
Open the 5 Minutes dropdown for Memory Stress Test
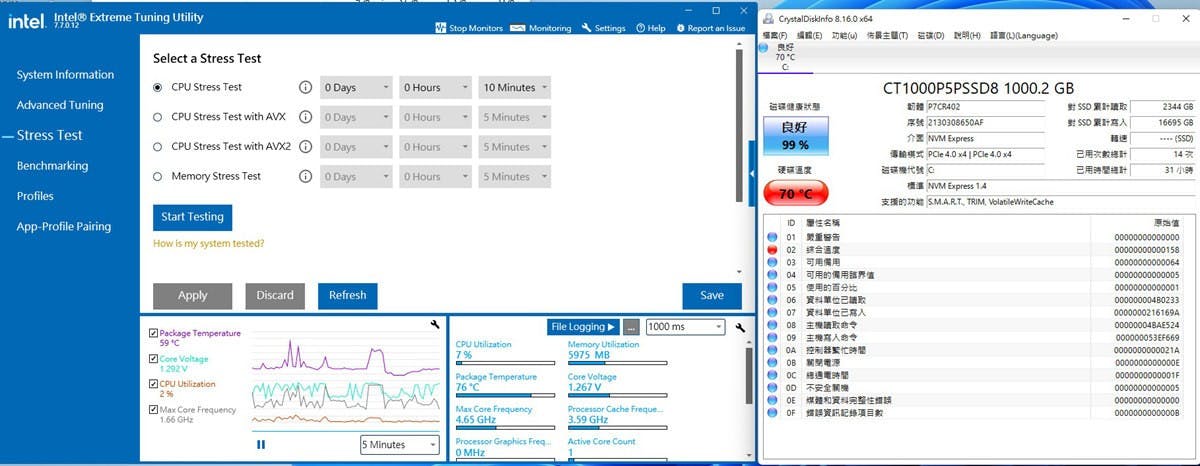[x=514, y=177]
